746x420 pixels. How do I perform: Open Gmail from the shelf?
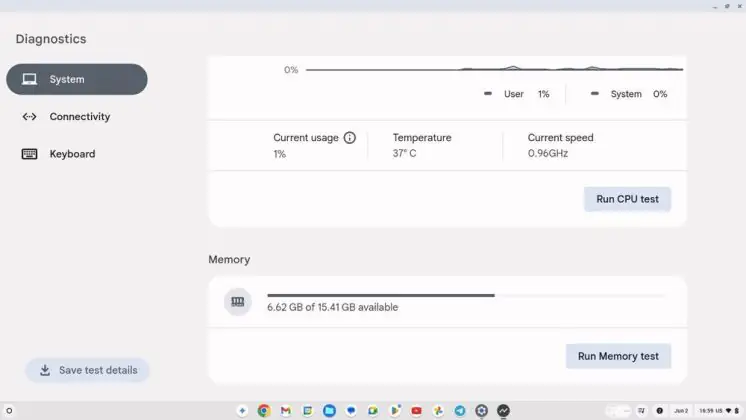coord(285,410)
